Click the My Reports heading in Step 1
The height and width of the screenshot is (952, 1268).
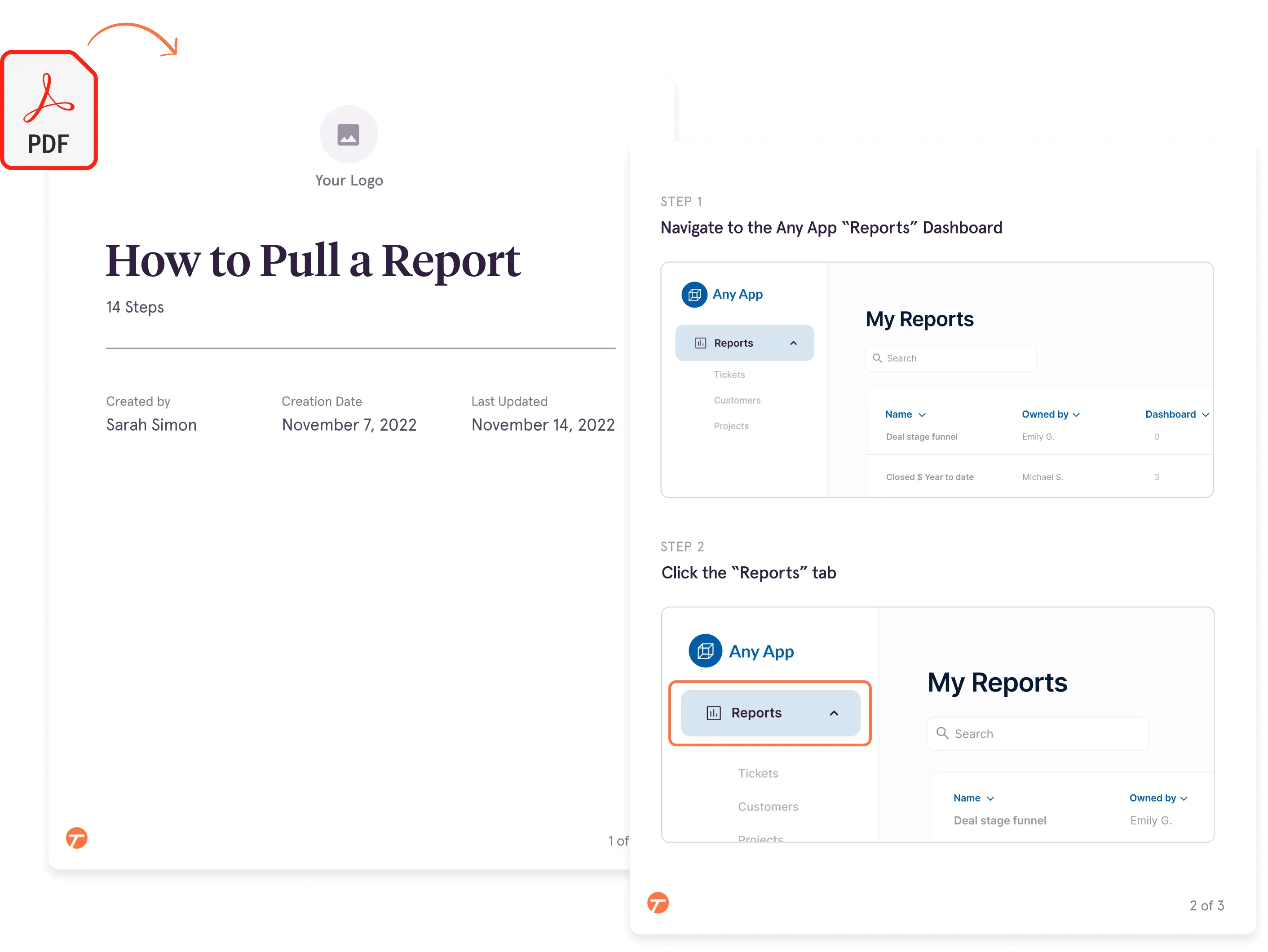click(919, 319)
